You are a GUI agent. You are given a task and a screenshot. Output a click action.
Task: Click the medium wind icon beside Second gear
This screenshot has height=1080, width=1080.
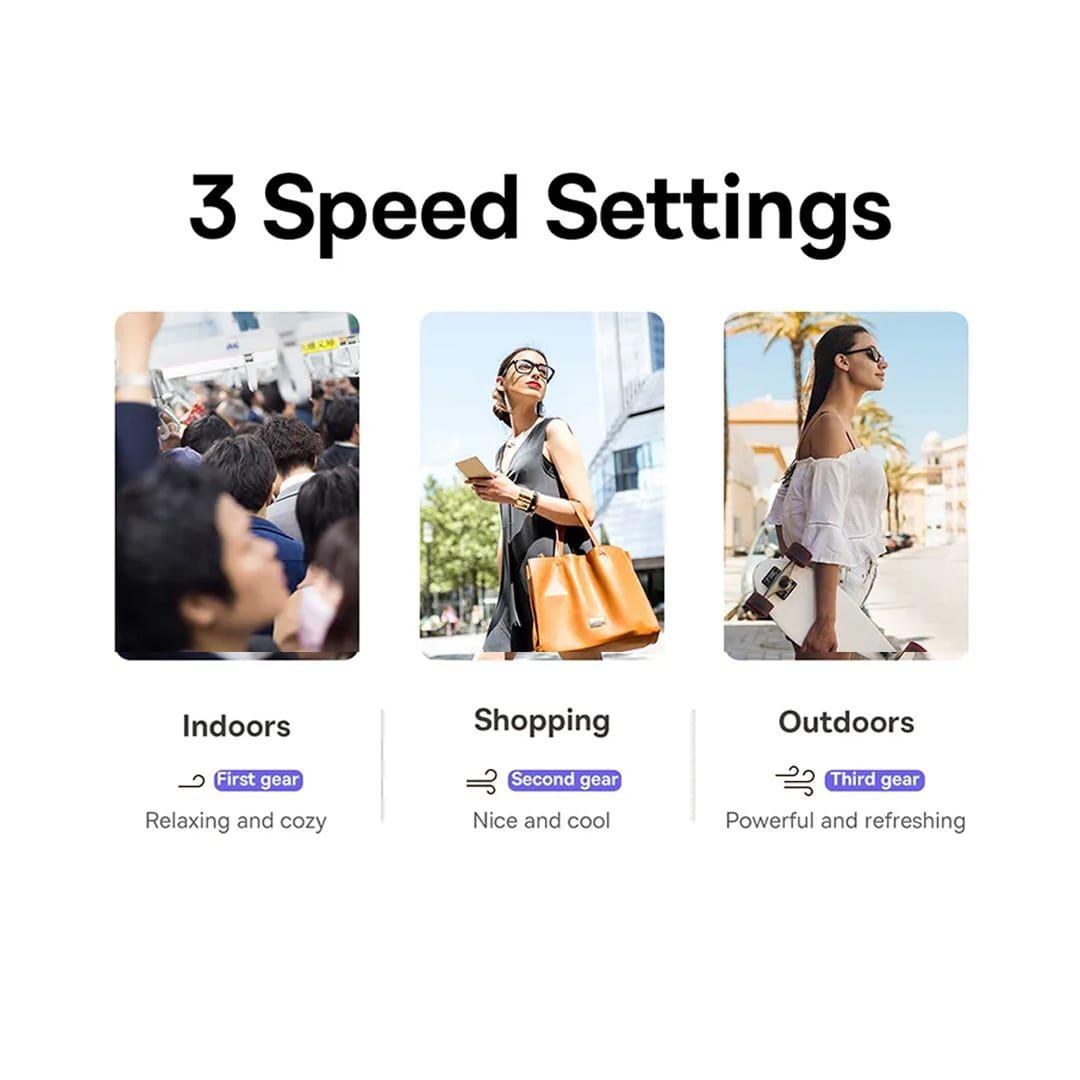pos(481,781)
